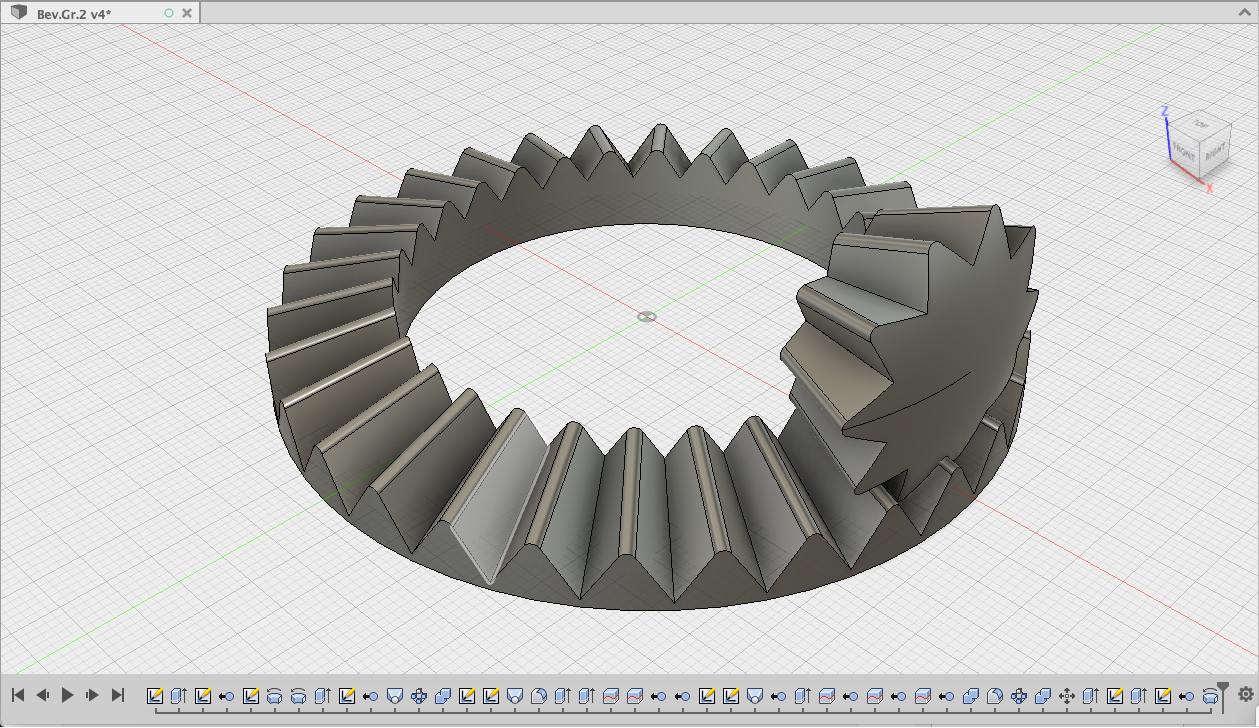Jump to the beginning of the timeline
This screenshot has height=728, width=1259.
coord(18,694)
